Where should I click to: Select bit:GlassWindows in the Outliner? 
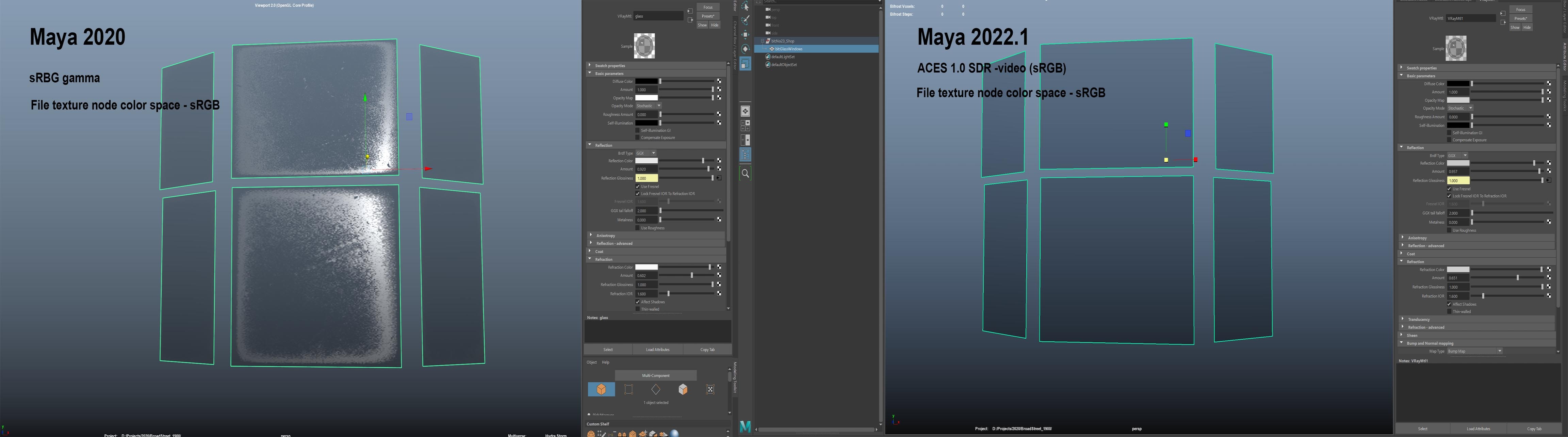(816, 49)
